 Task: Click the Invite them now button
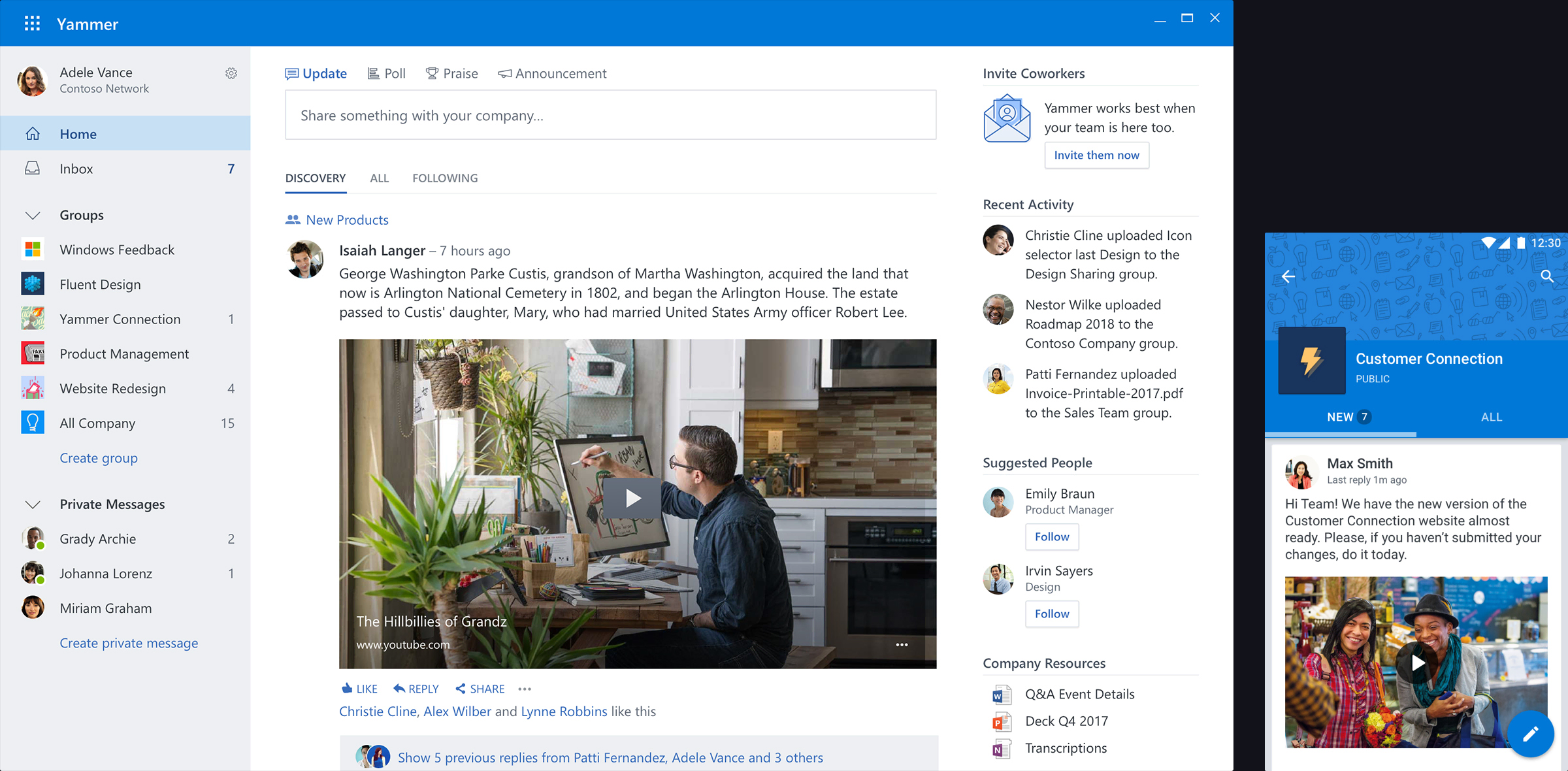(x=1096, y=155)
